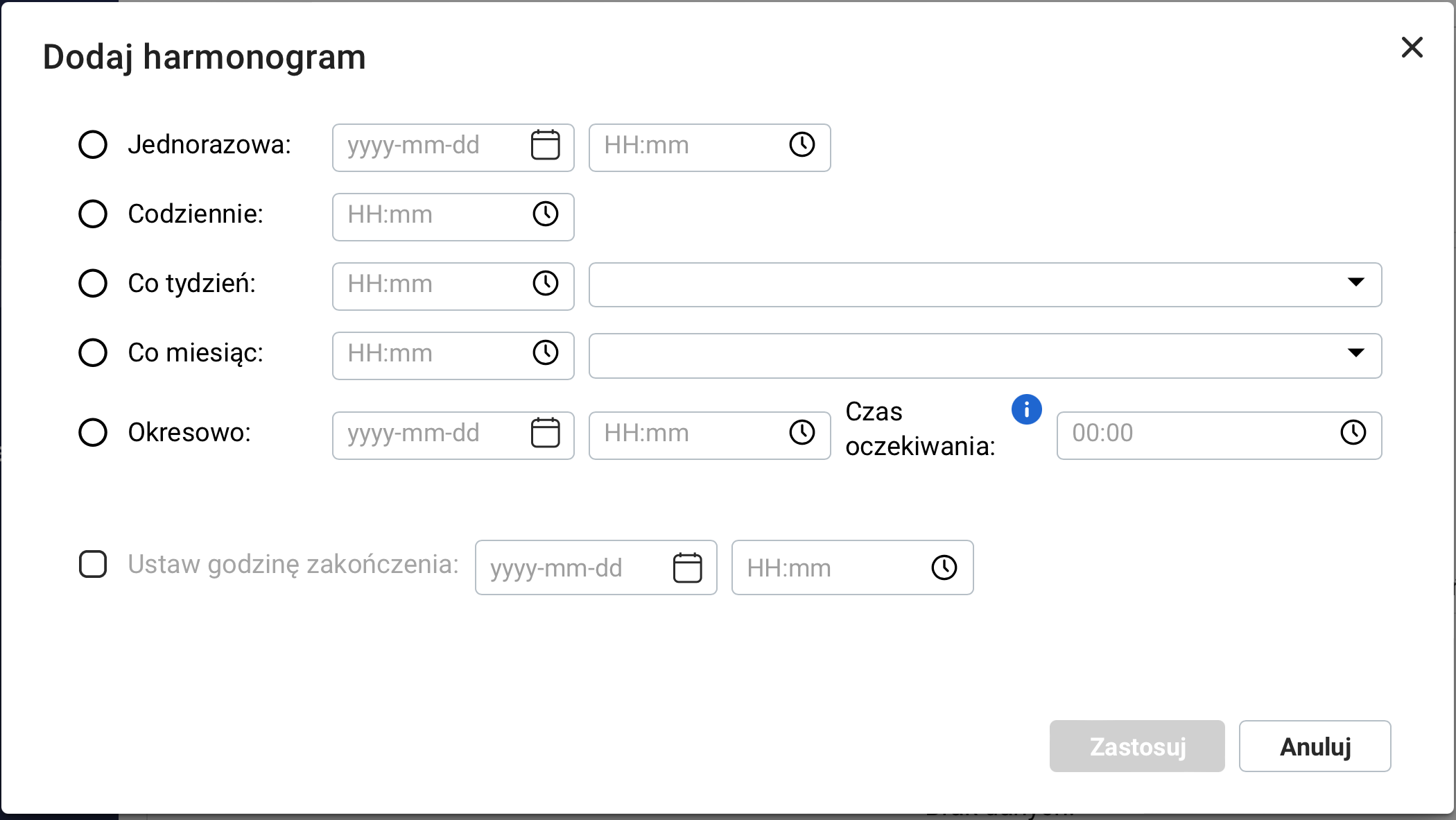Click blue info icon near Czas oczekiwania
The width and height of the screenshot is (1456, 820).
pos(1026,409)
